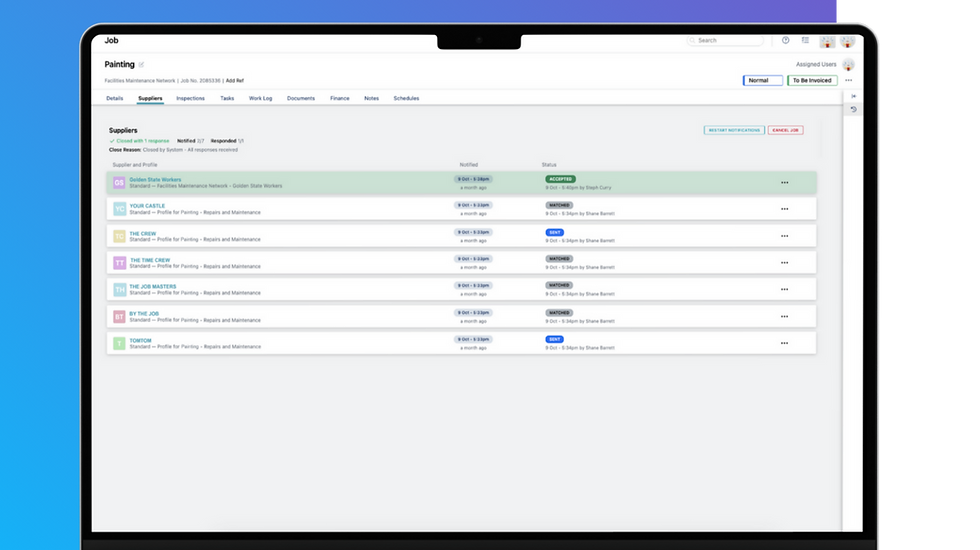
Task: Open row options for By The Job
Action: 784,317
